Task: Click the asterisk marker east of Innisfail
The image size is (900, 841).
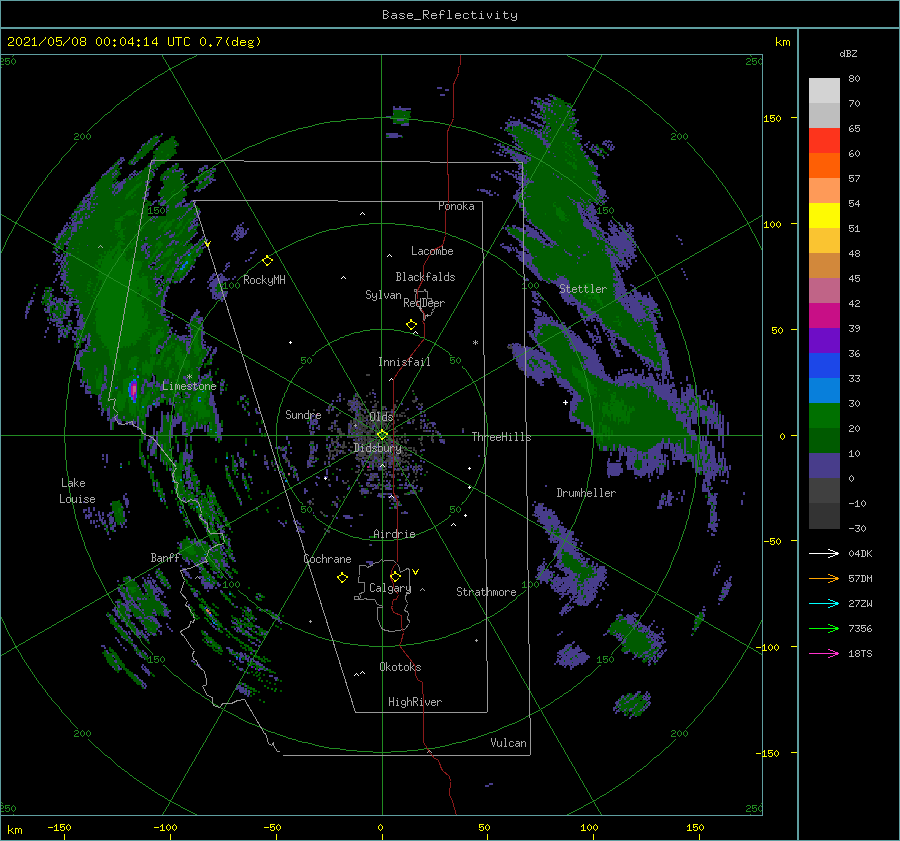Action: (x=475, y=343)
